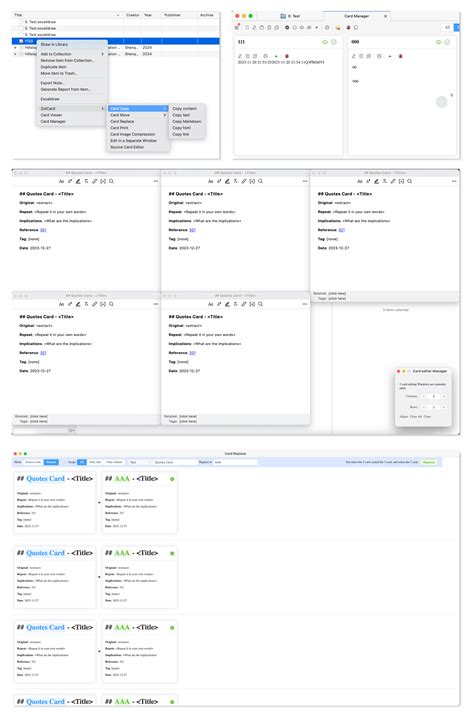Click the Replace to input field
The height and width of the screenshot is (714, 474).
(x=235, y=462)
